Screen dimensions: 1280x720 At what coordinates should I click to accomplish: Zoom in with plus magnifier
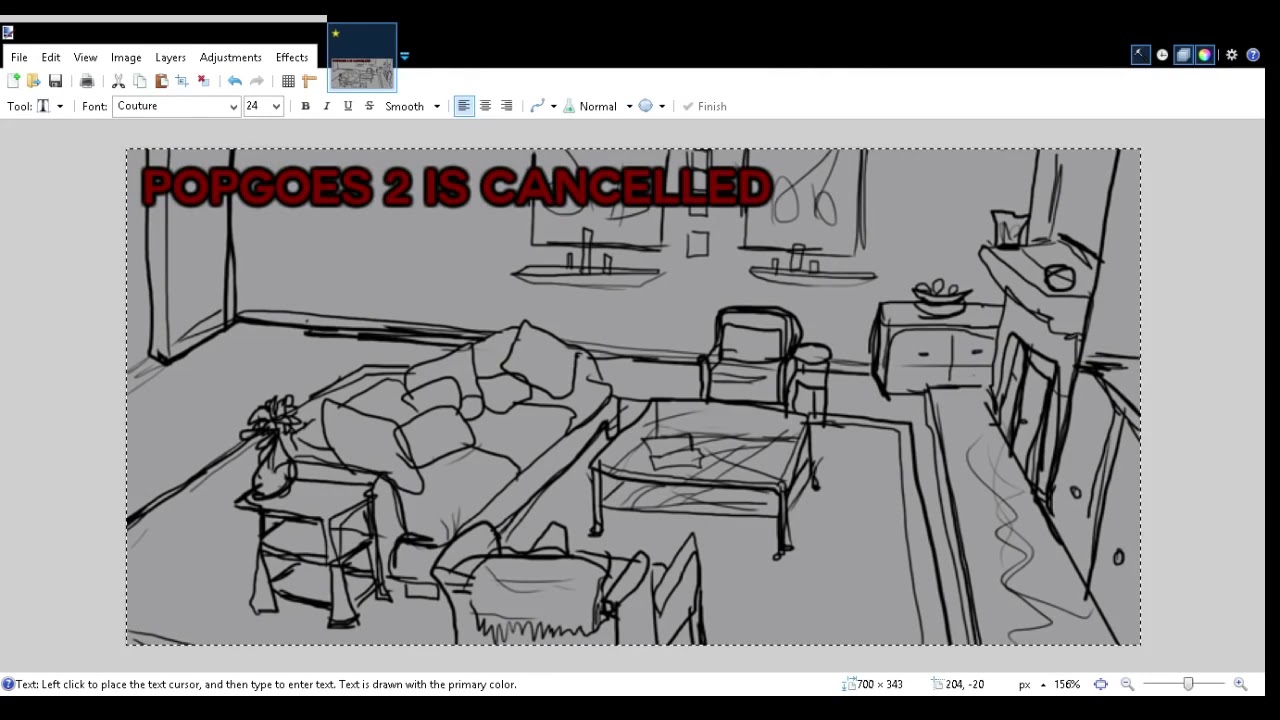1240,685
